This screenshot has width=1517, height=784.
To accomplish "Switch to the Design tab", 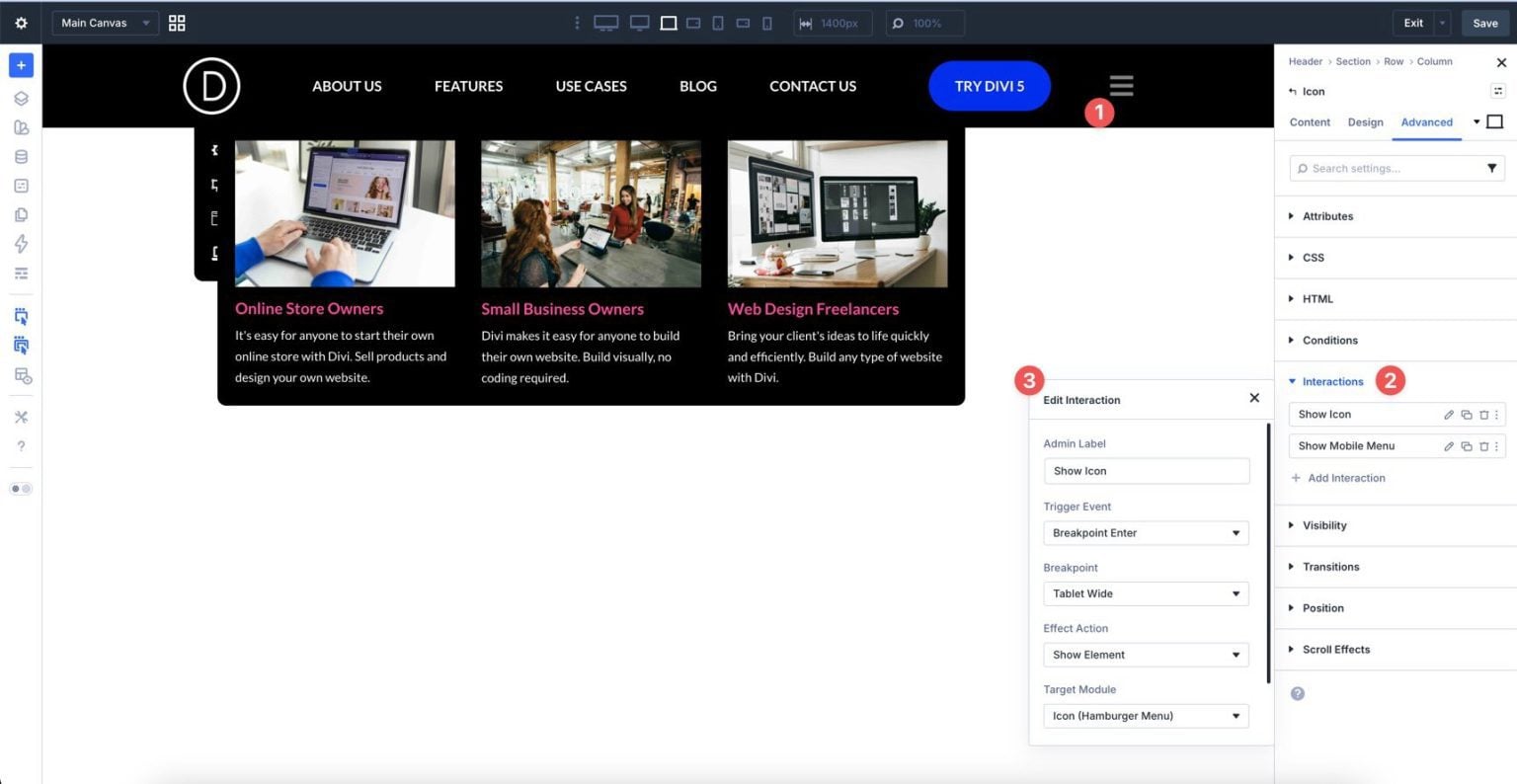I will tap(1365, 122).
